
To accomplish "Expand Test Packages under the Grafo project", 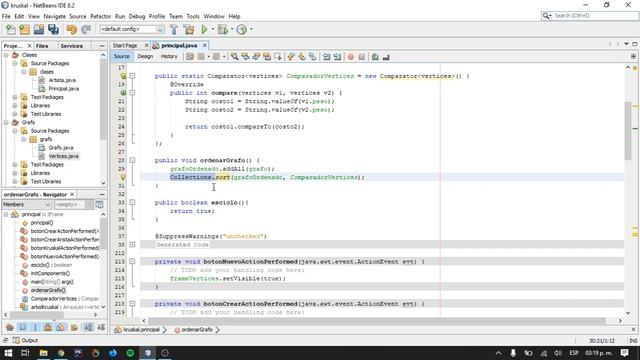I will click(15, 164).
